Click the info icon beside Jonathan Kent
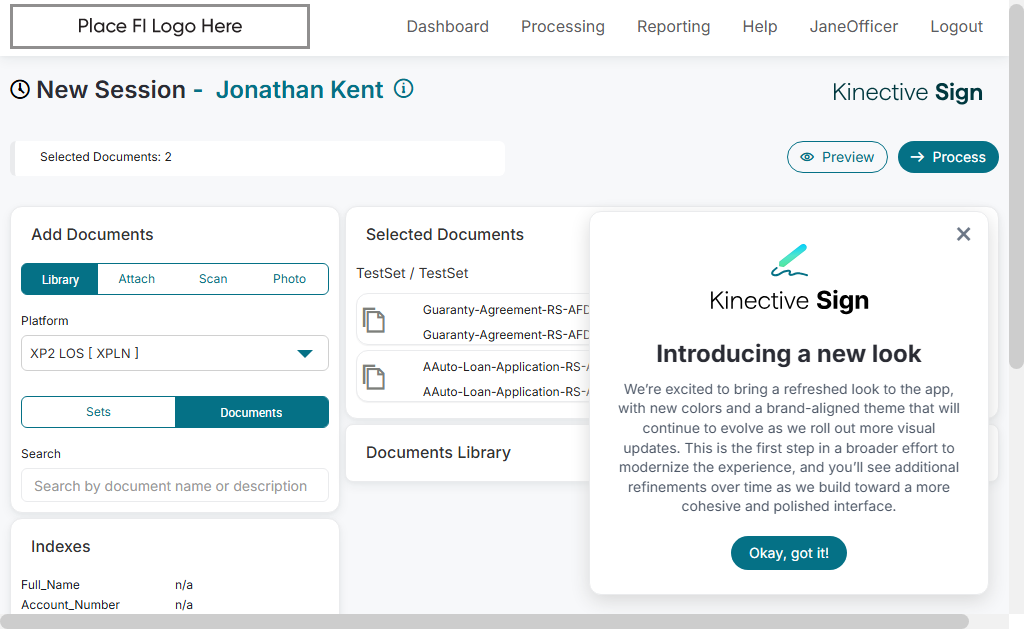 [404, 89]
